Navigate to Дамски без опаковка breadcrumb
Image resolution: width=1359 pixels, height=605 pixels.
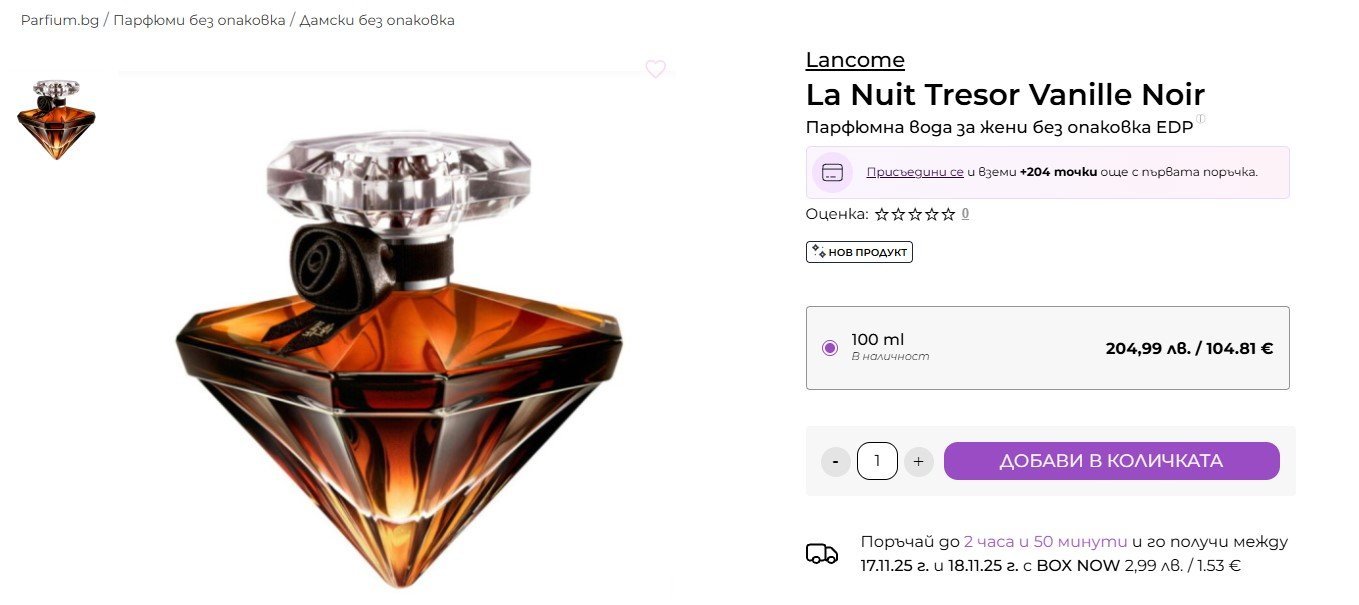click(x=377, y=20)
